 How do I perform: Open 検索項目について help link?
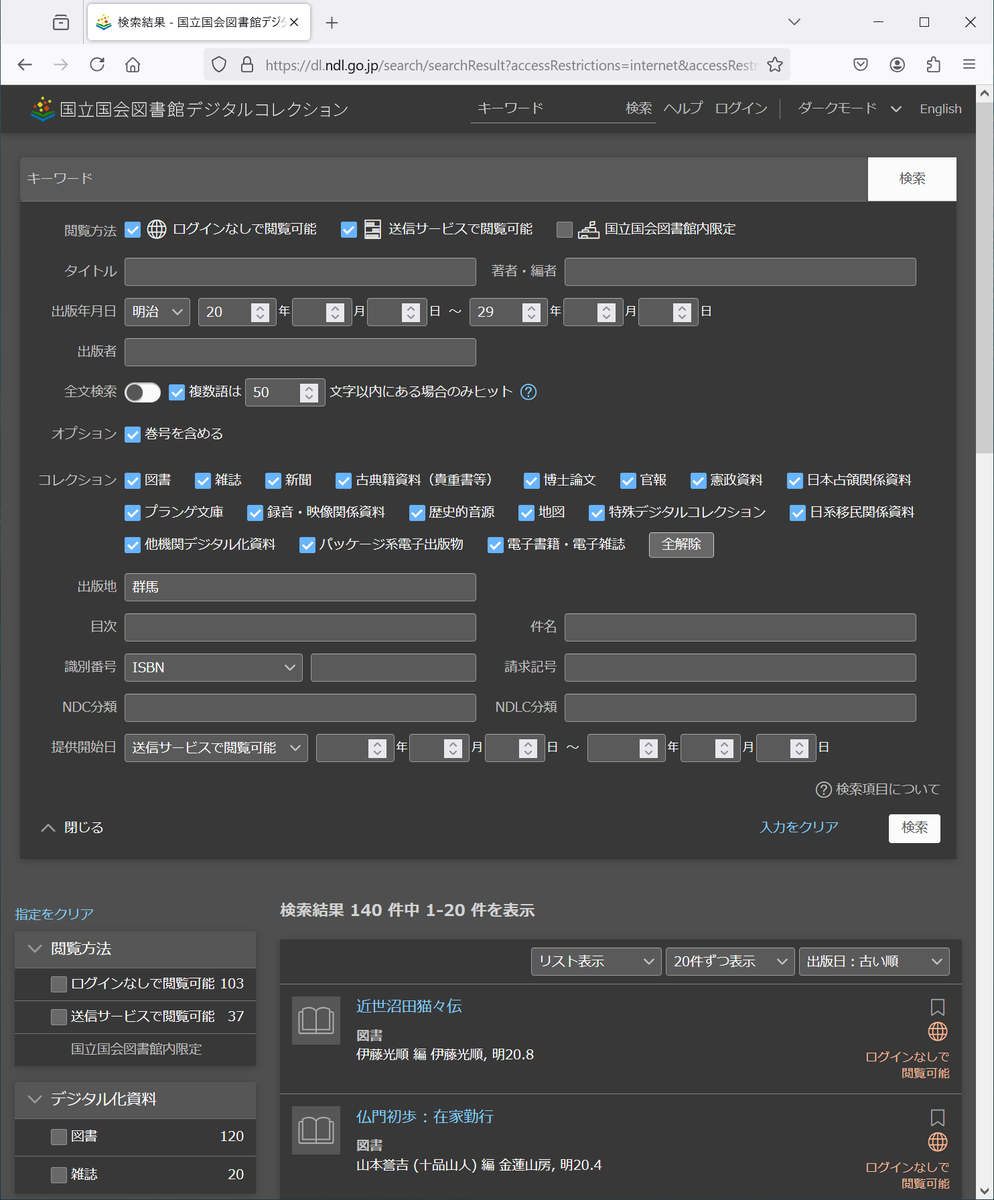[878, 789]
